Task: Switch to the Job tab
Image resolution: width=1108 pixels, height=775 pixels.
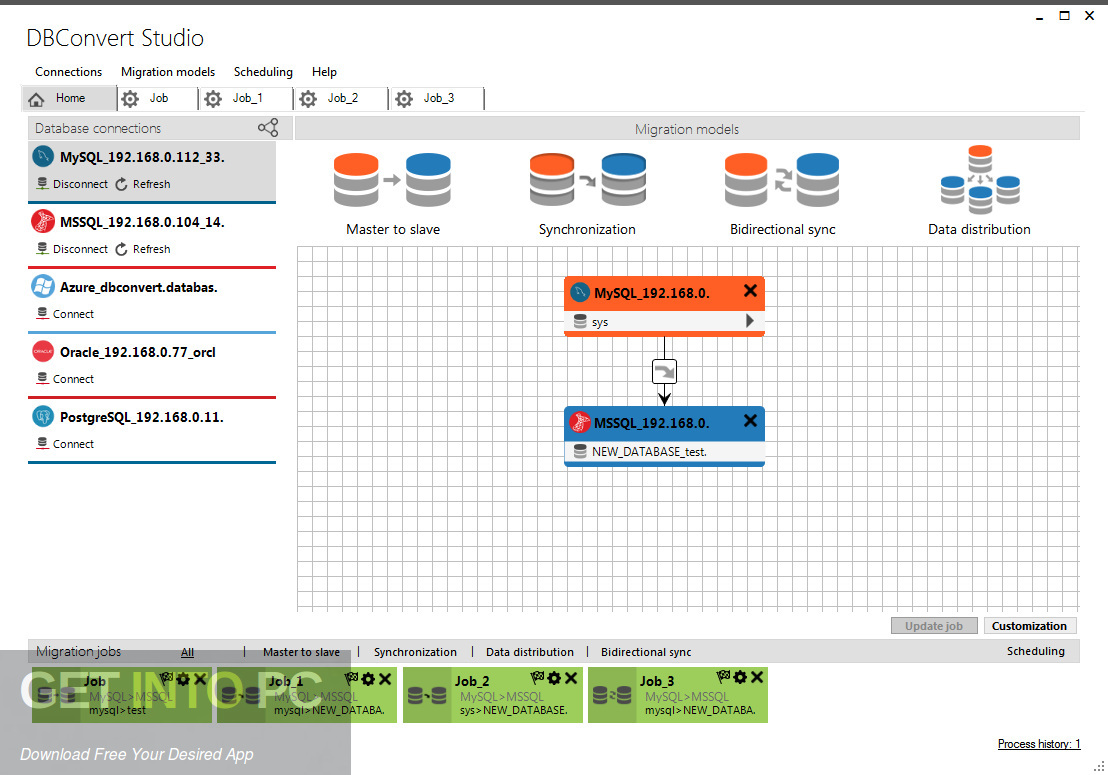Action: coord(158,98)
